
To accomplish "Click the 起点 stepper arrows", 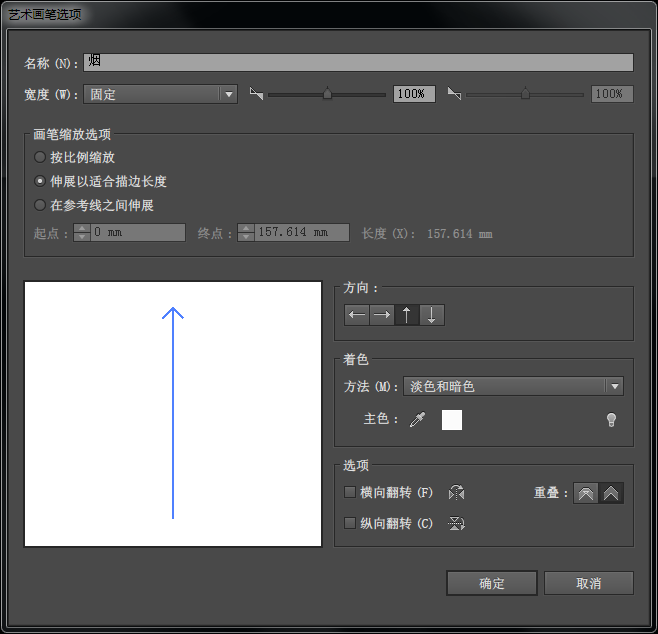I will [x=82, y=232].
